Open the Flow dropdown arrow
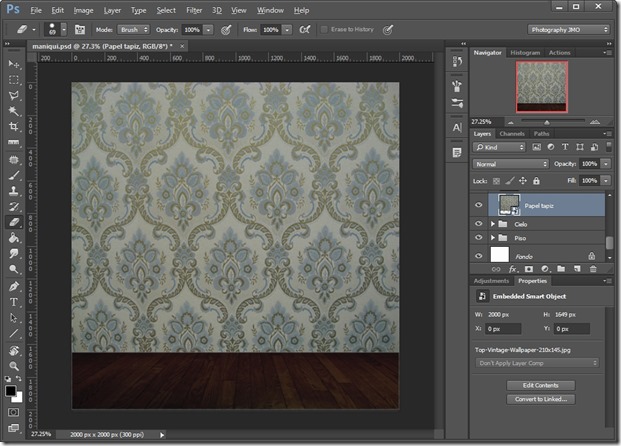Screen dimensions: 621x446 [x=288, y=30]
